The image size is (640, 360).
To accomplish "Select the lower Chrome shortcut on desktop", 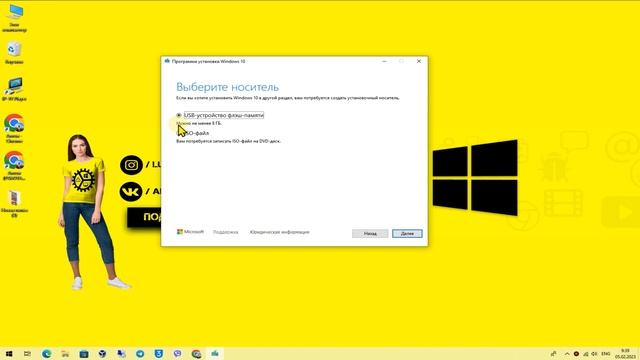I will click(14, 165).
